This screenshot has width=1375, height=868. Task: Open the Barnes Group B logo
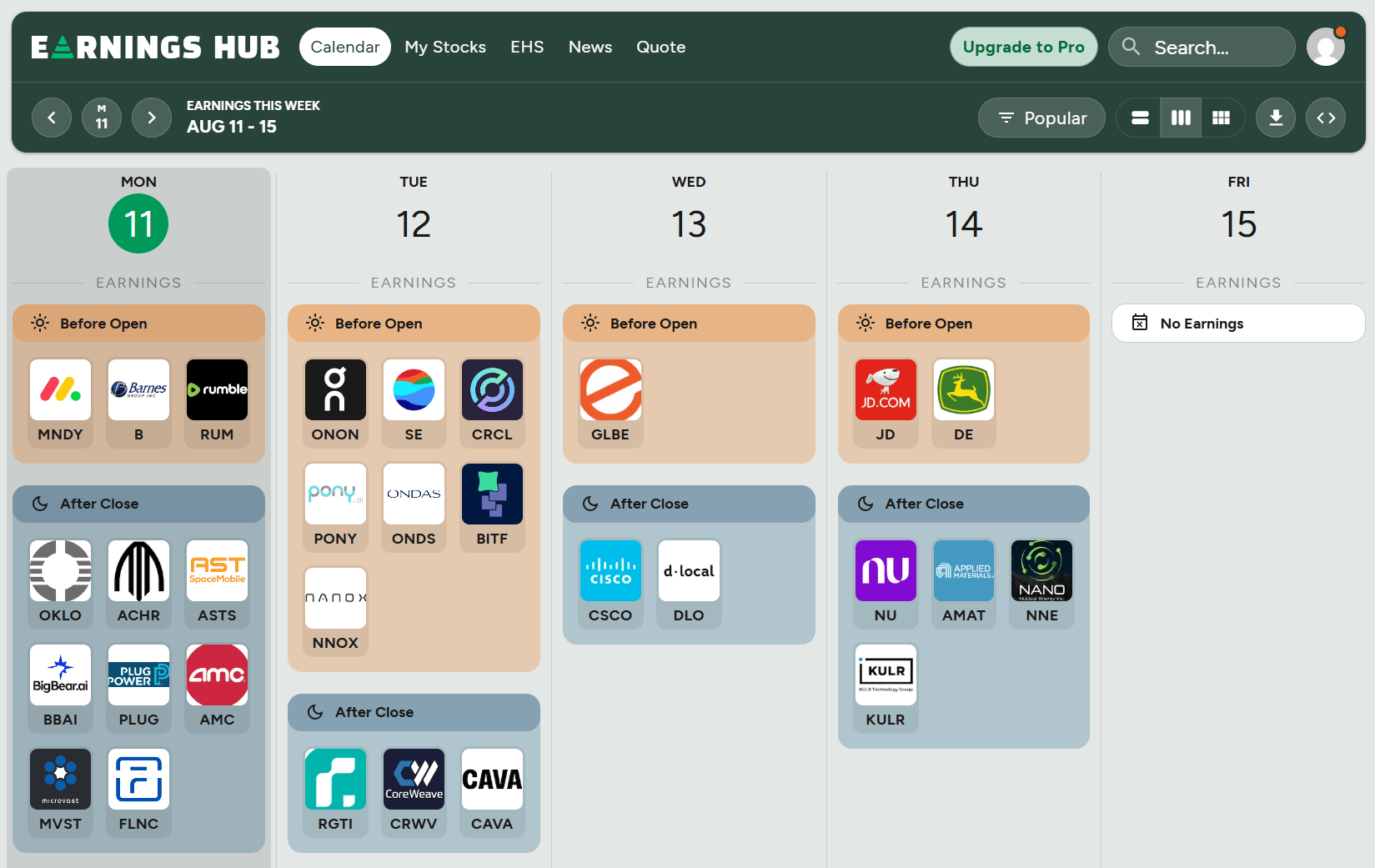pyautogui.click(x=138, y=389)
